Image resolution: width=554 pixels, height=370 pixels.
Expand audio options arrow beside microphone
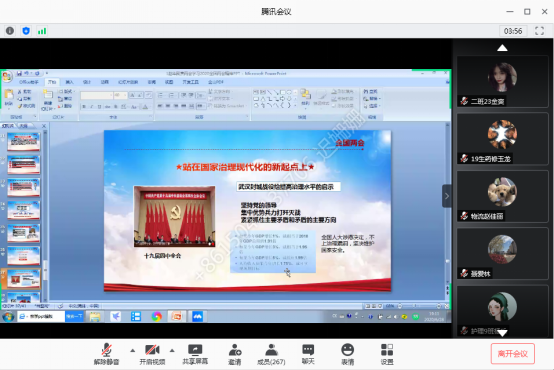click(x=132, y=351)
